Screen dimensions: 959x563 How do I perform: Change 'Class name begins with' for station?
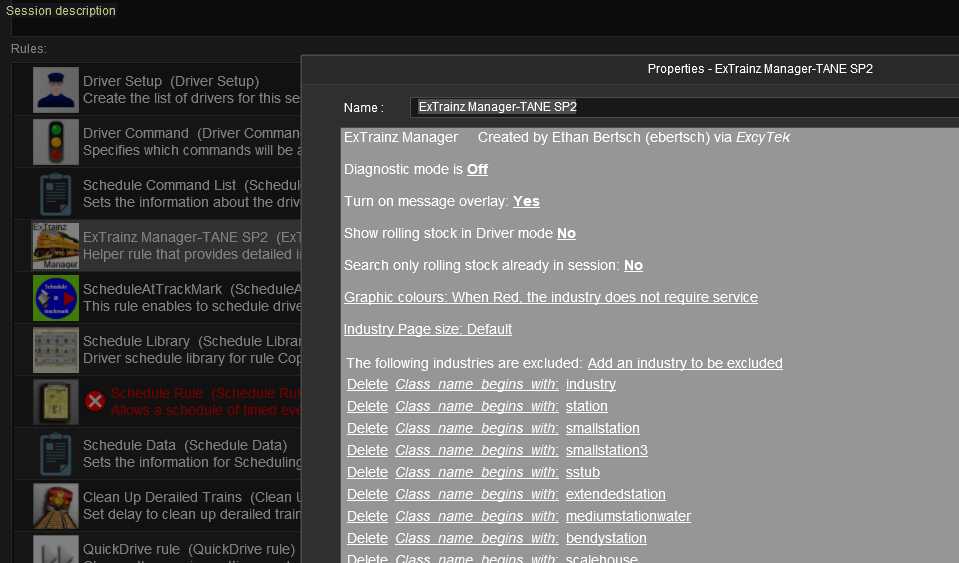click(476, 407)
